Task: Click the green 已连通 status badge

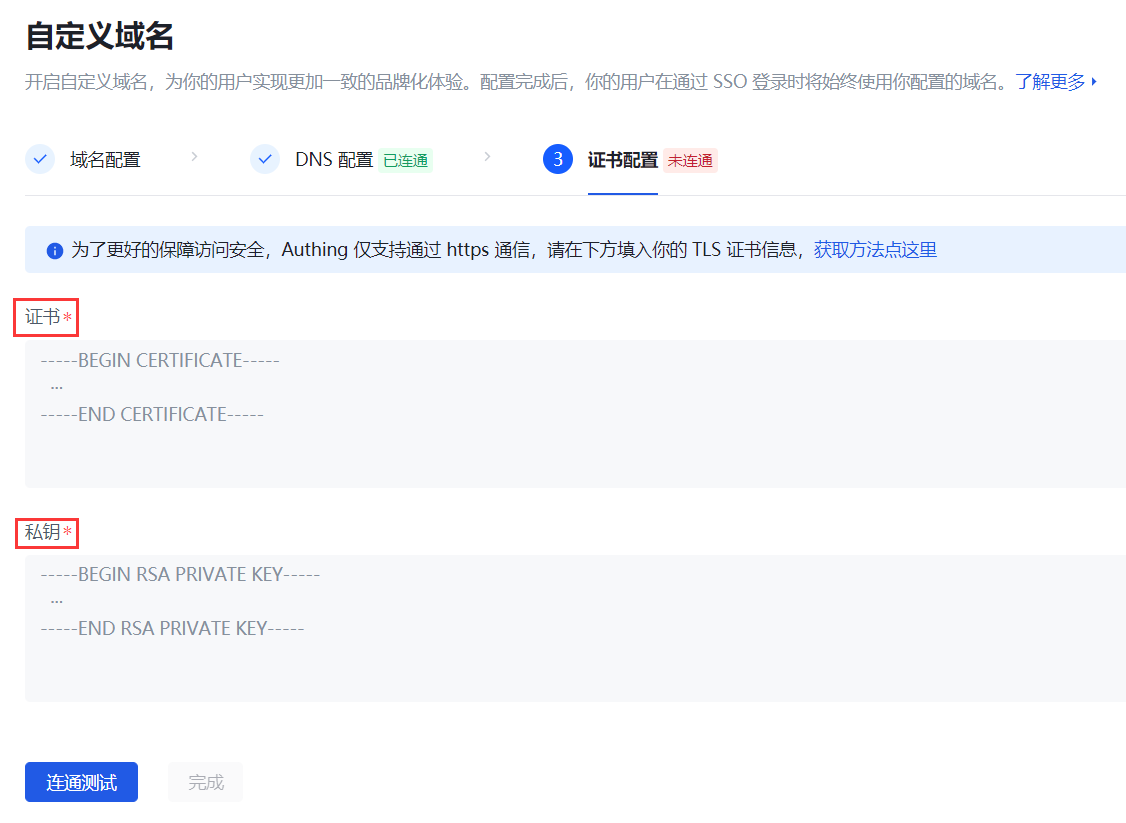Action: point(405,161)
